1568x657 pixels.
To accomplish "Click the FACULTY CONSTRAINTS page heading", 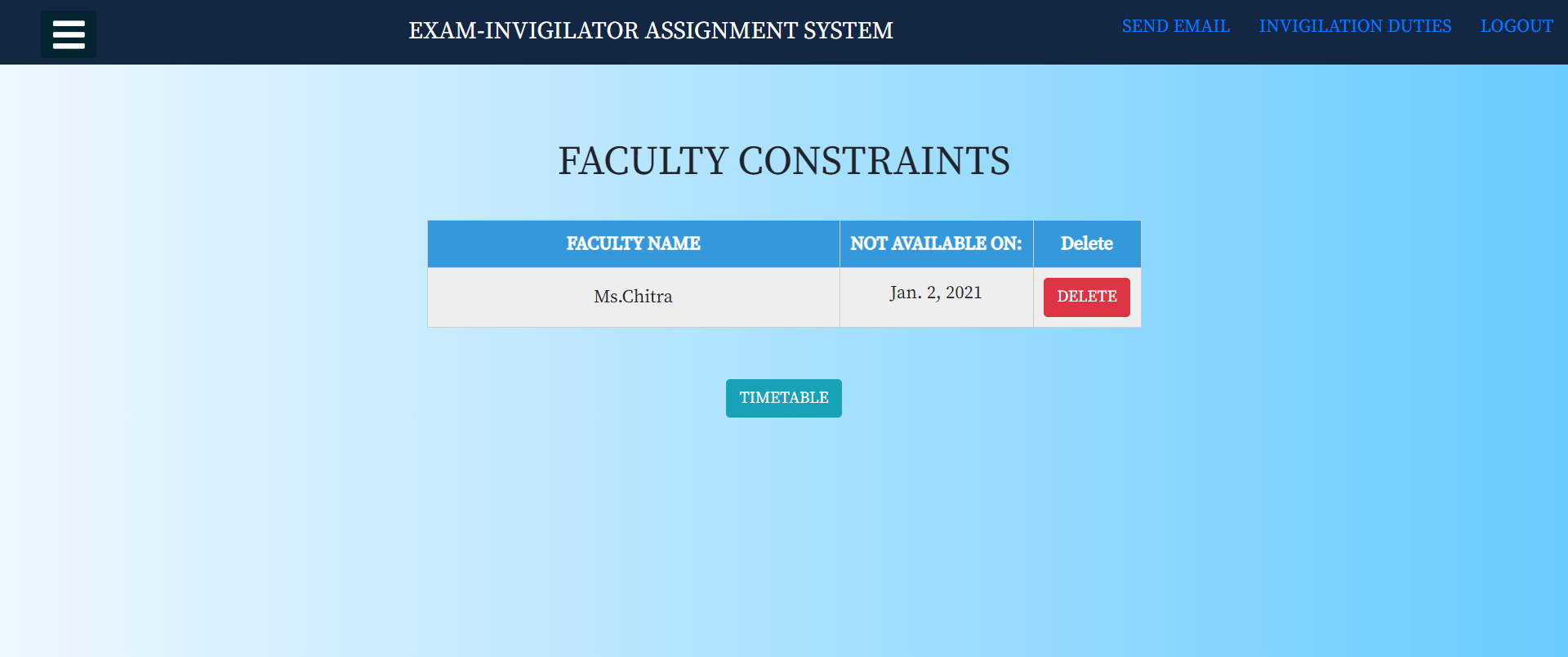I will [783, 161].
